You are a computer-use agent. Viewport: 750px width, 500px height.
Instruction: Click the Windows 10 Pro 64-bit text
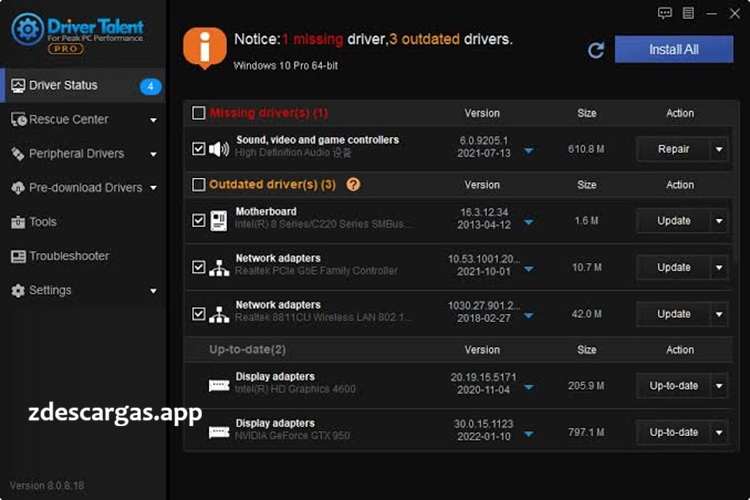(x=286, y=66)
